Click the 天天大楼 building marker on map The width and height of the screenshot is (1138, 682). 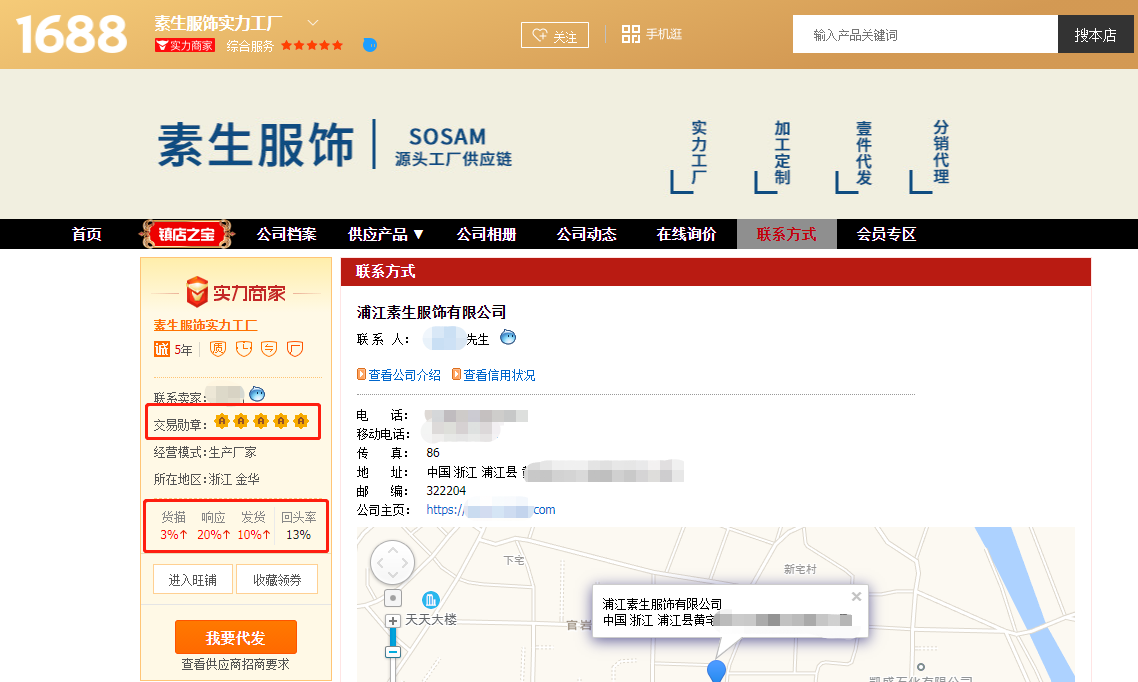tap(430, 600)
